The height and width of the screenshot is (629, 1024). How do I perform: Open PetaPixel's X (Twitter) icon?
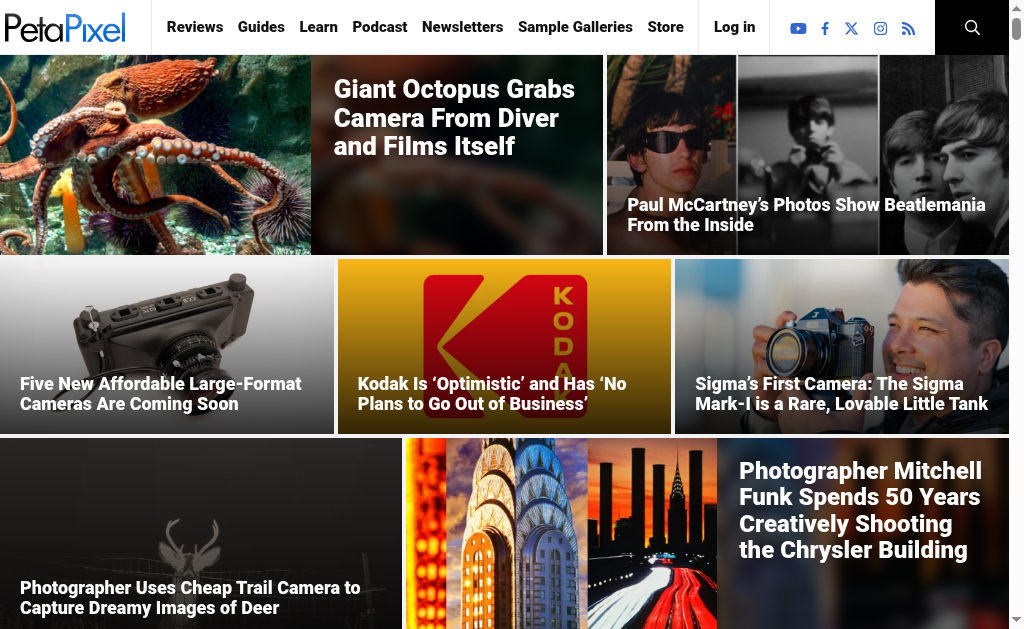852,28
